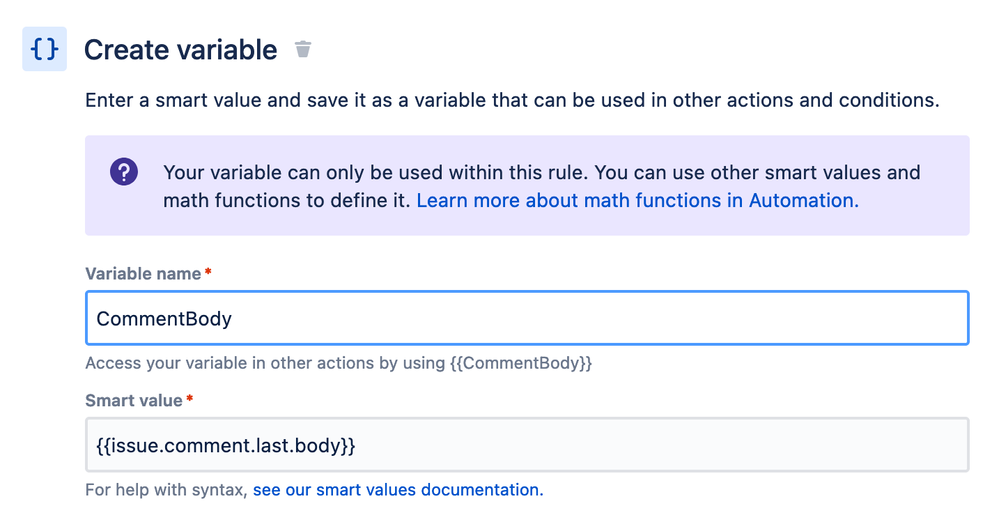Open Learn more about math functions link
This screenshot has height=527, width=999.
click(x=637, y=200)
